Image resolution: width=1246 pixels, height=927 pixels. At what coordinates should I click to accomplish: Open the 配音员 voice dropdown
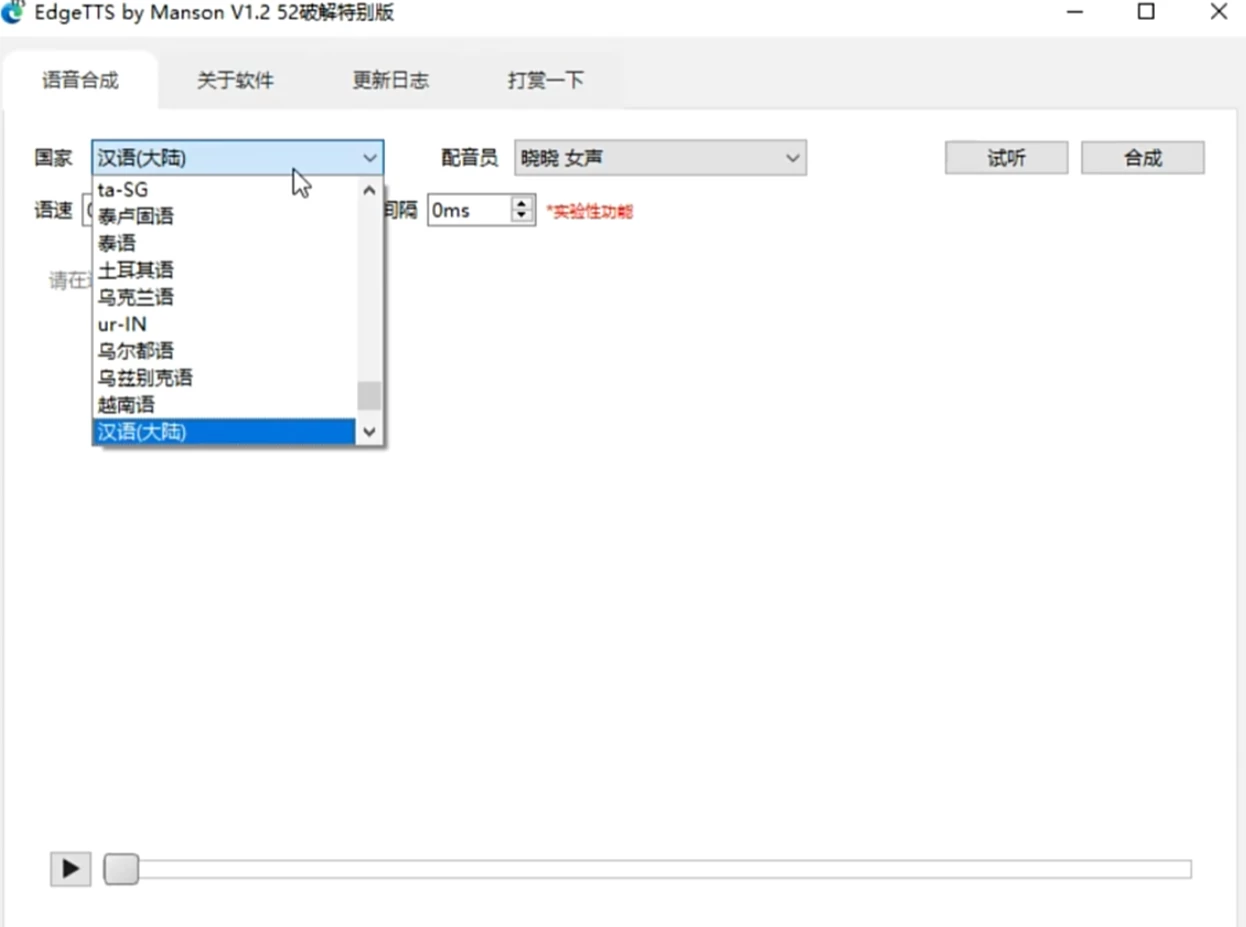[x=660, y=158]
